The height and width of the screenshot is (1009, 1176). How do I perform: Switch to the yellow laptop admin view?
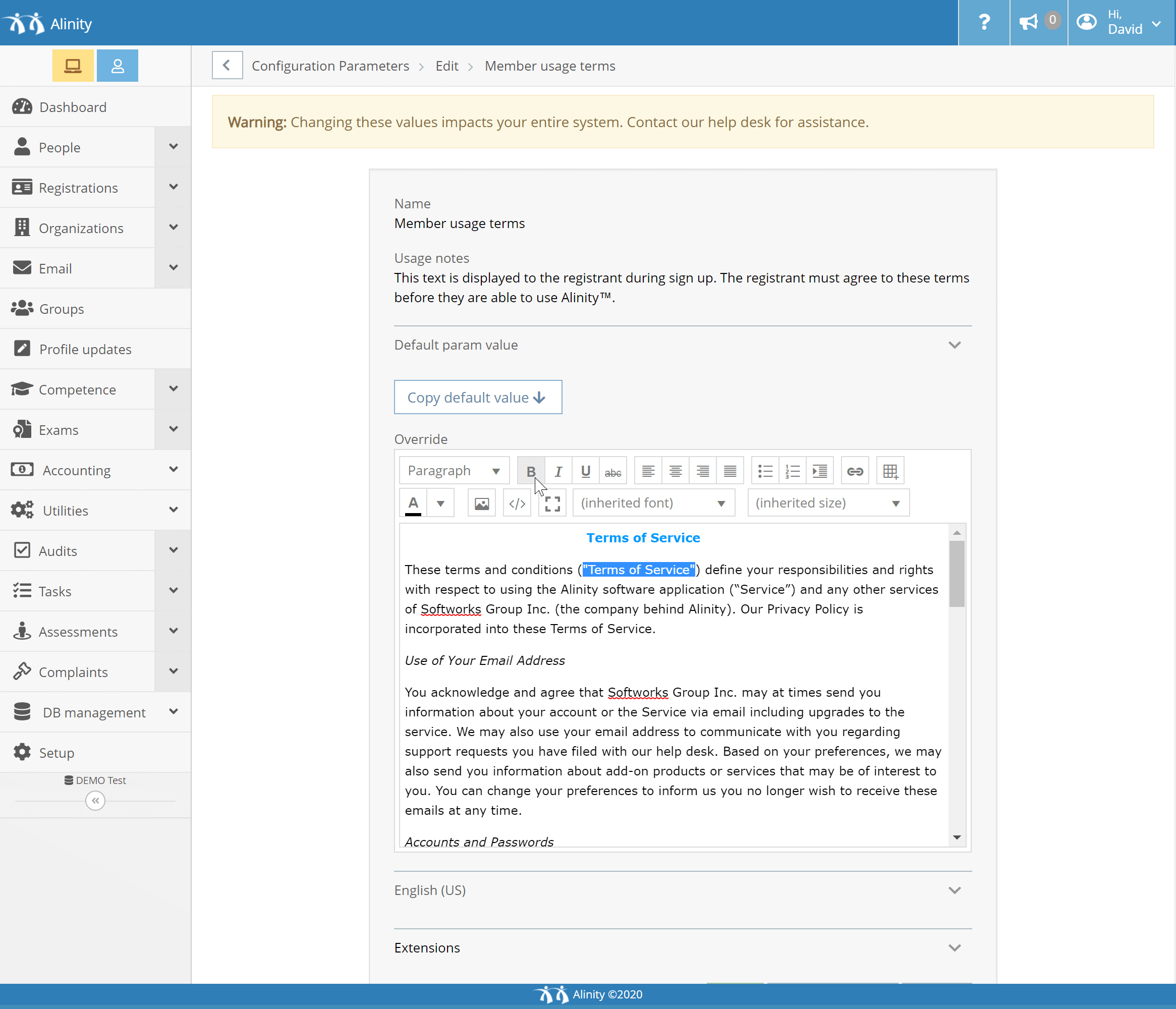pyautogui.click(x=73, y=66)
